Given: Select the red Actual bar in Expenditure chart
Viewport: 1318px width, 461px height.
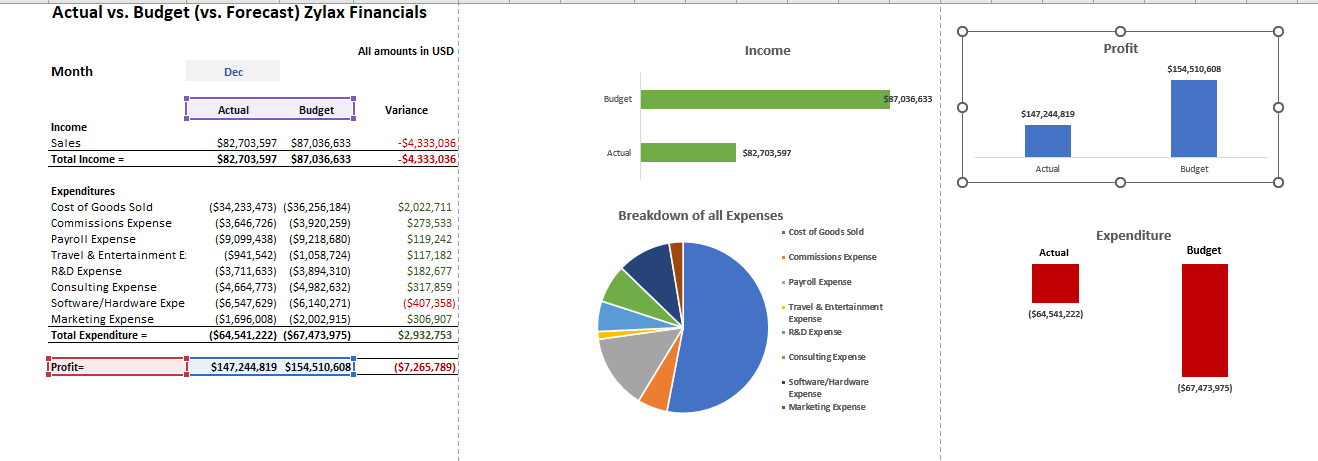Looking at the screenshot, I should point(1055,283).
